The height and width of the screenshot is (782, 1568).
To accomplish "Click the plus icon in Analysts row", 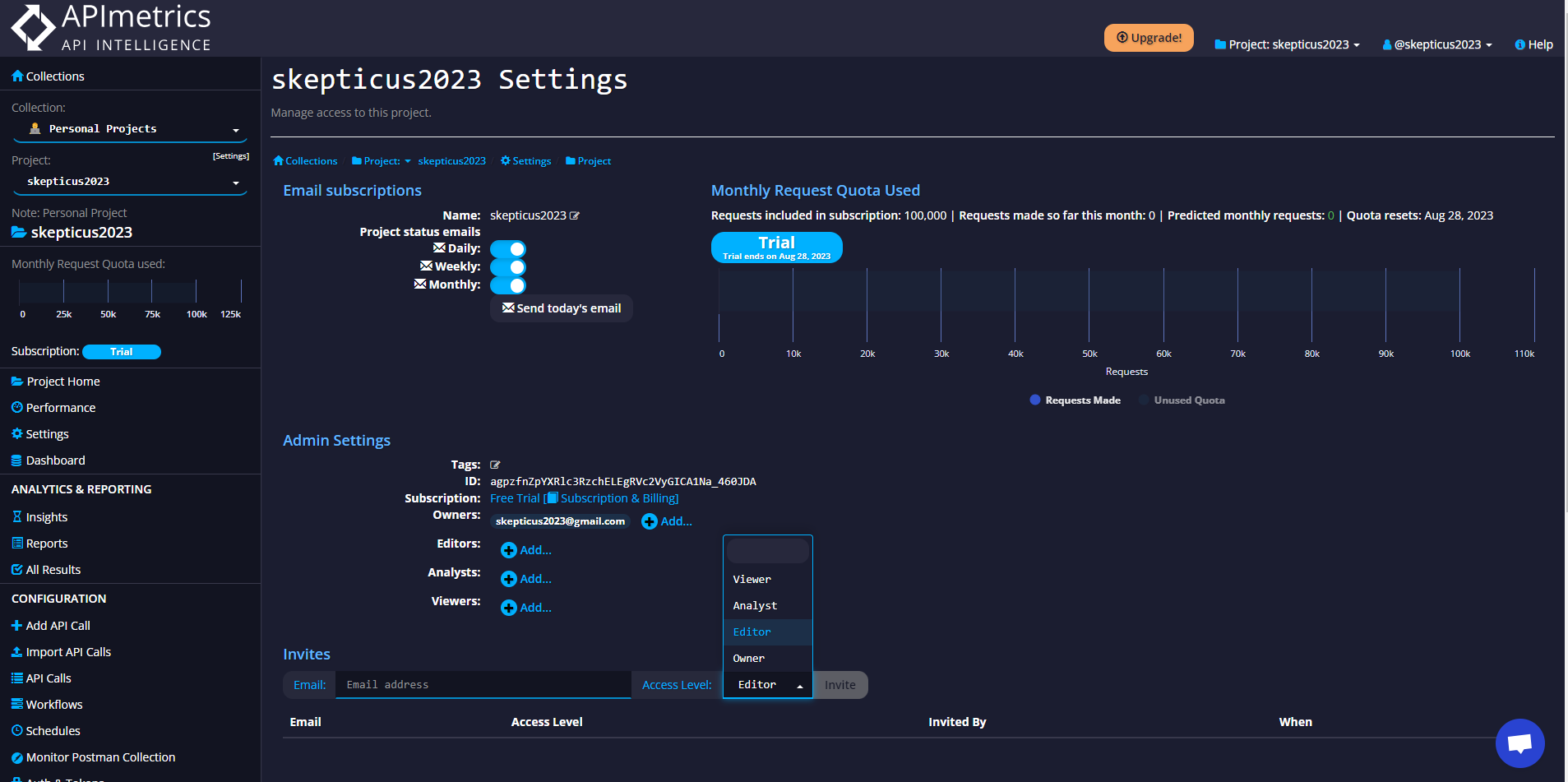I will [509, 579].
